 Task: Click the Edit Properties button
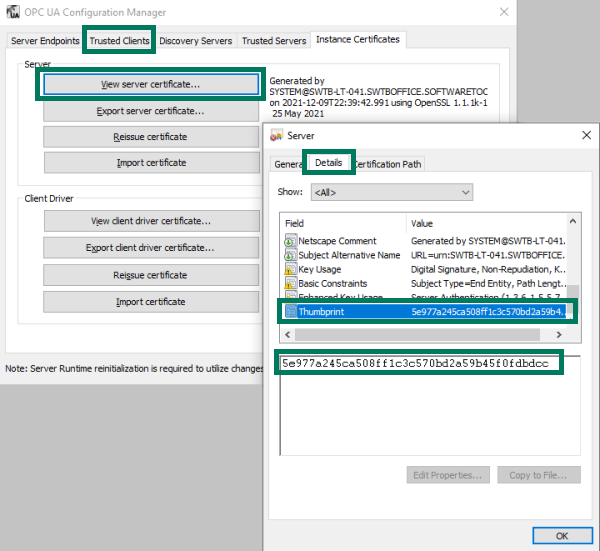pyautogui.click(x=448, y=475)
